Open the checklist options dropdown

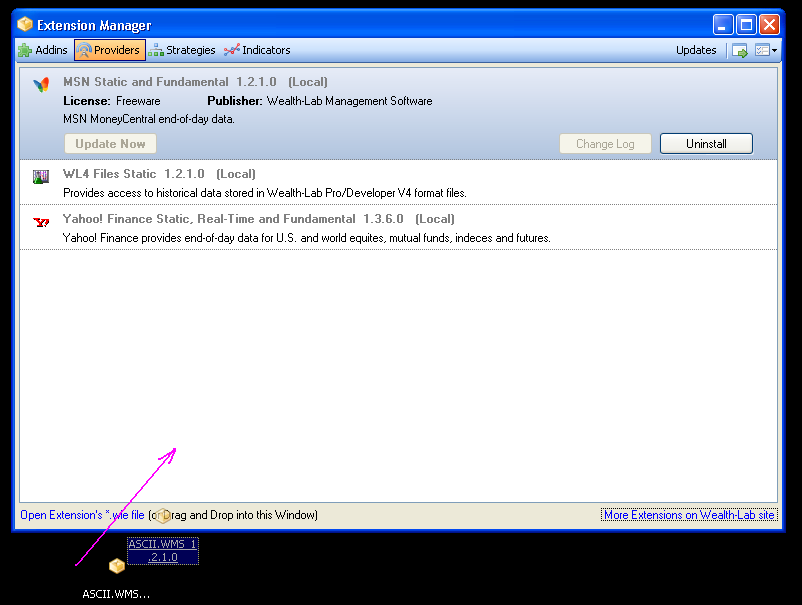[766, 50]
